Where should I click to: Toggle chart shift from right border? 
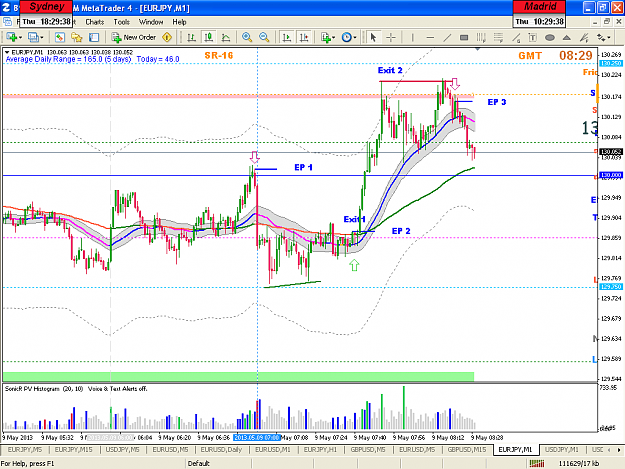pos(304,37)
